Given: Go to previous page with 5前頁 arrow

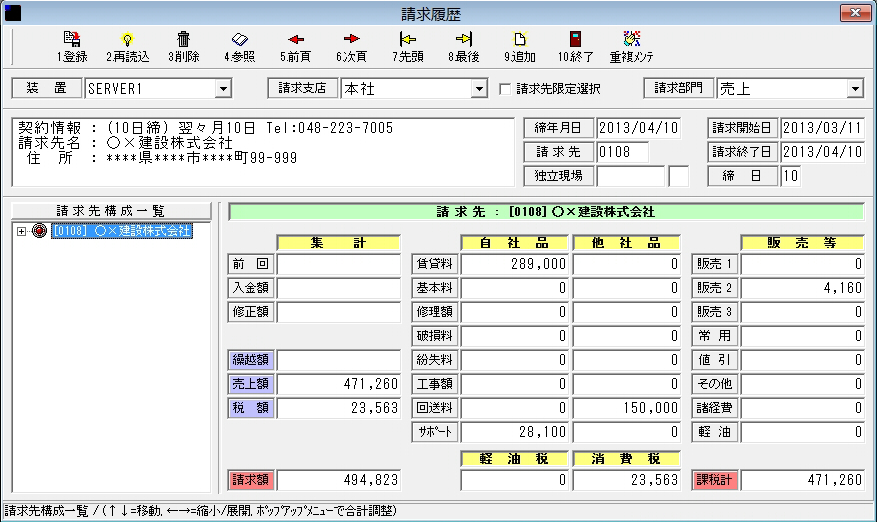Looking at the screenshot, I should tap(295, 40).
